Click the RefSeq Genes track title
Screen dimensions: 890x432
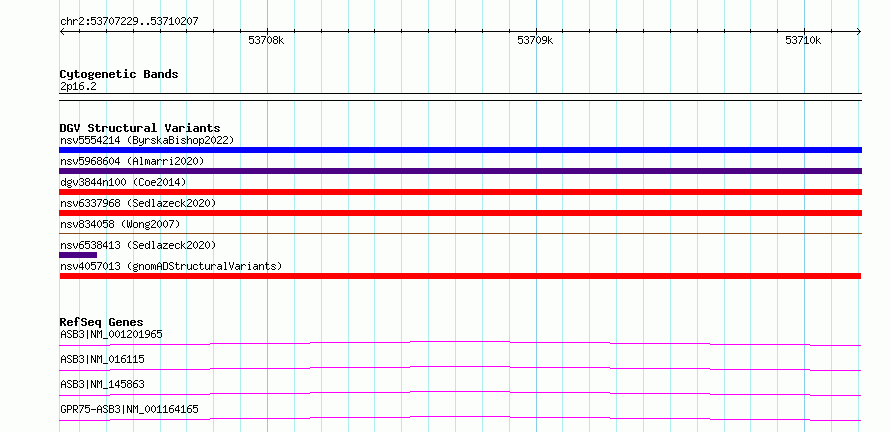click(x=102, y=322)
